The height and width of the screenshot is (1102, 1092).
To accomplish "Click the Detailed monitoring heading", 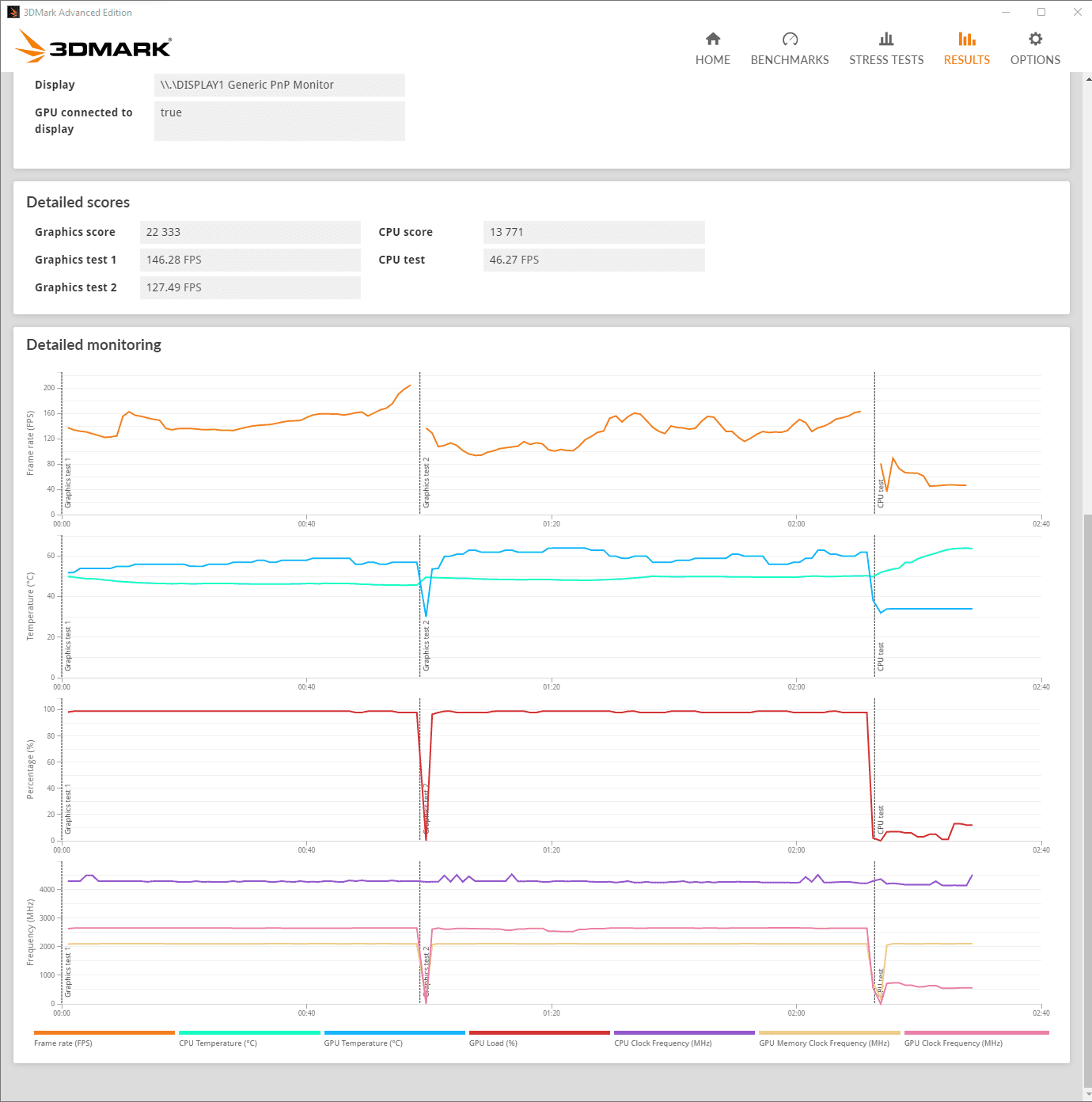I will point(94,345).
